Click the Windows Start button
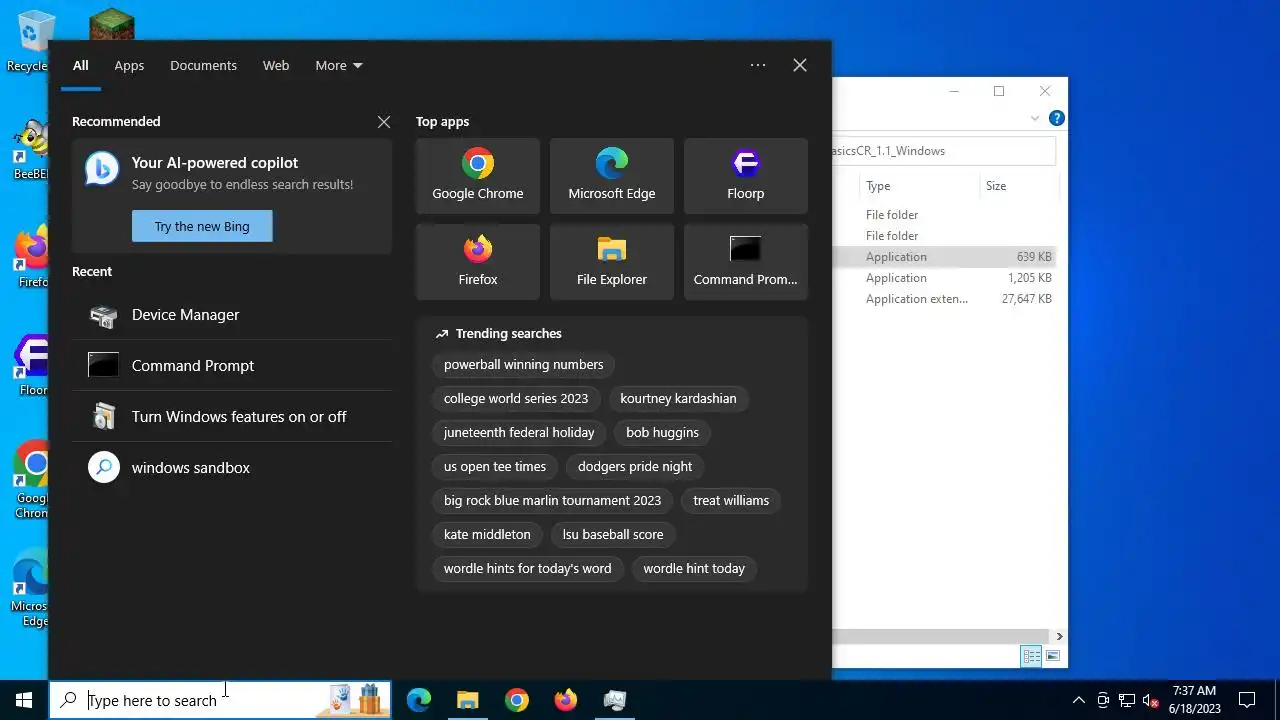This screenshot has height=720, width=1280. pos(24,700)
